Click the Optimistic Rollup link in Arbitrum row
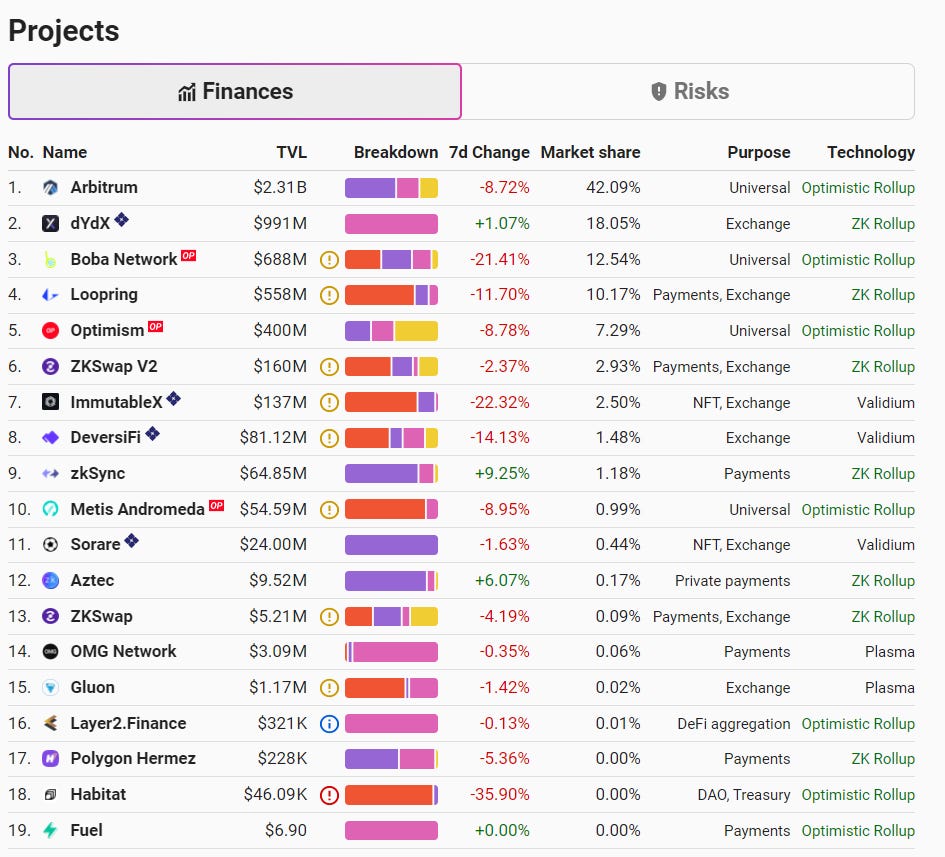The image size is (945, 857). pyautogui.click(x=858, y=188)
